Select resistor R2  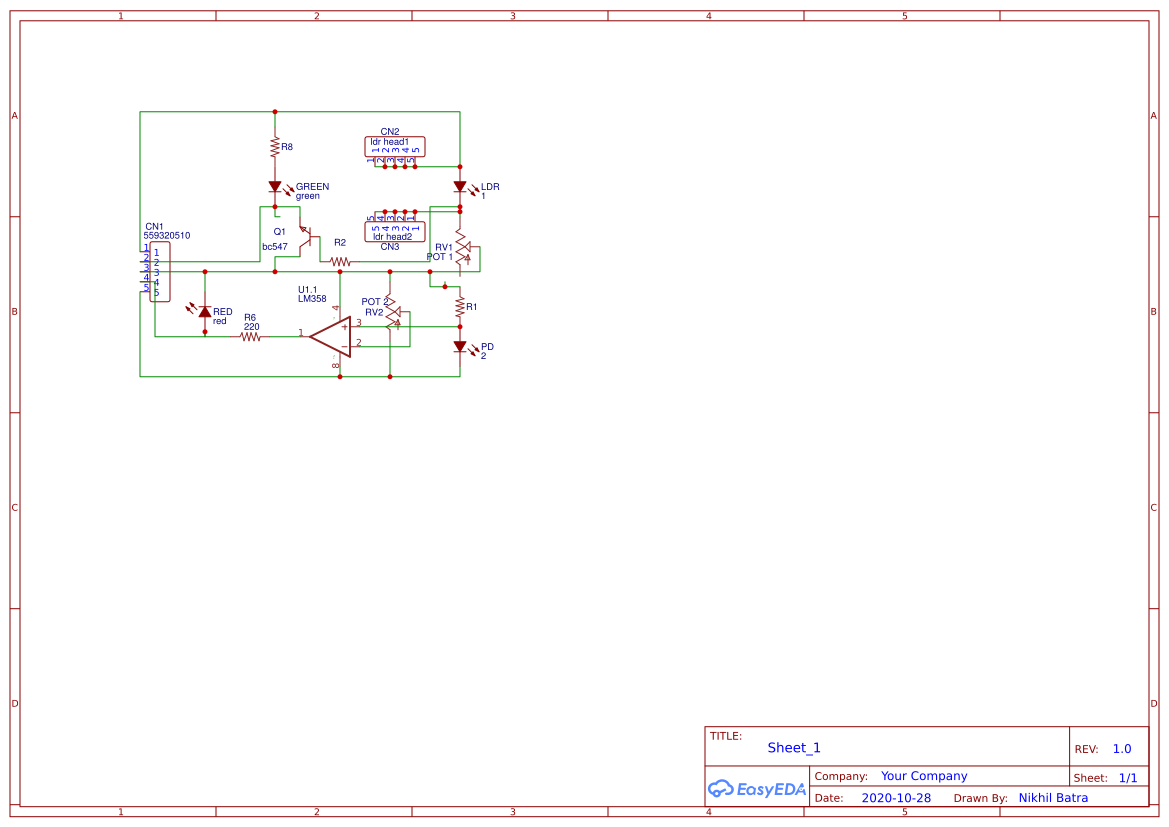(339, 260)
